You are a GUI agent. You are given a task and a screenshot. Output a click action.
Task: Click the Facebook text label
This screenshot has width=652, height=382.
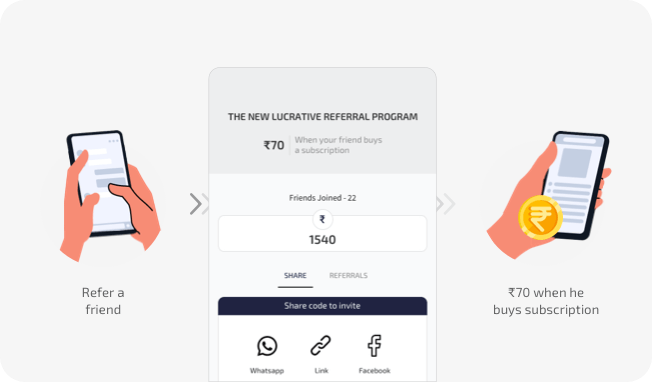[374, 371]
